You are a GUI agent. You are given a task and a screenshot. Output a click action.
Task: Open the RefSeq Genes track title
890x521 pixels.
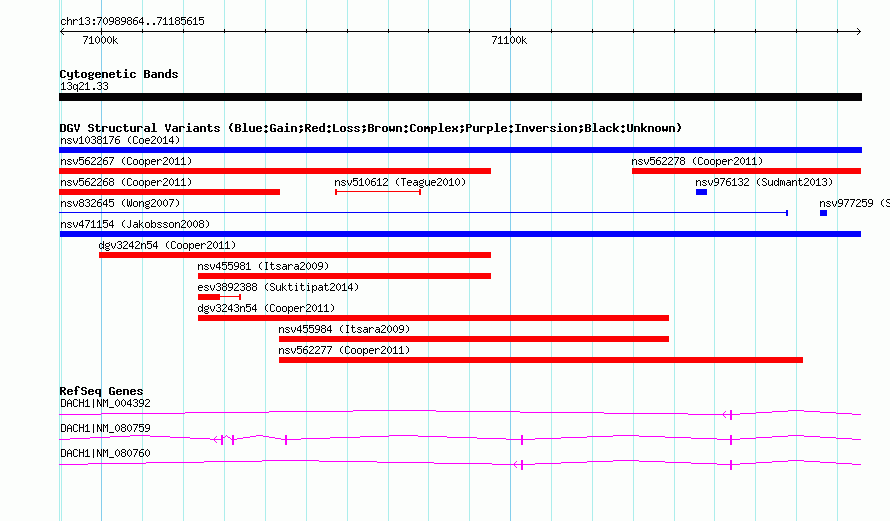coord(101,391)
